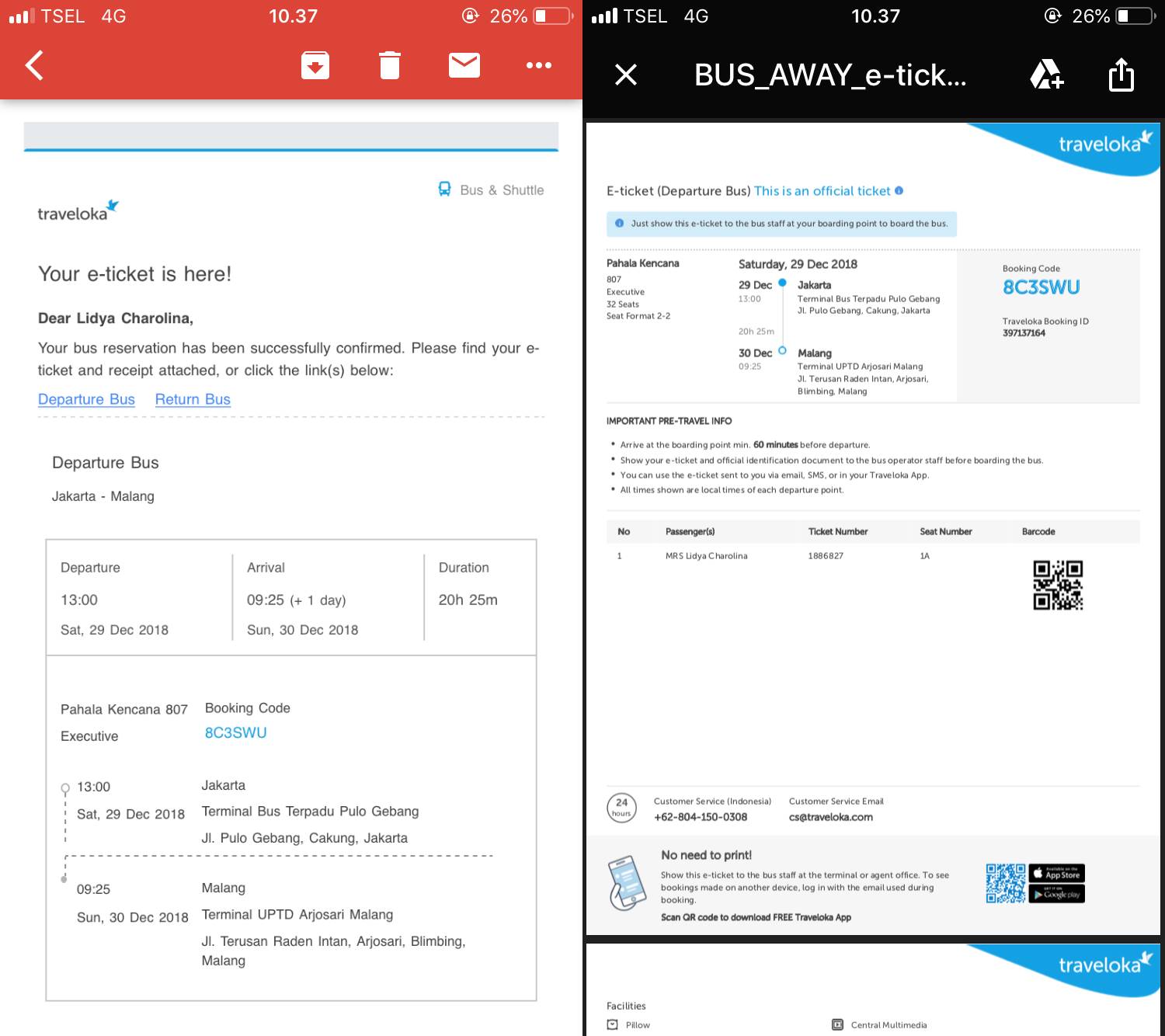Tap the download-app QR code
Viewport: 1165px width, 1036px height.
pos(1006,883)
